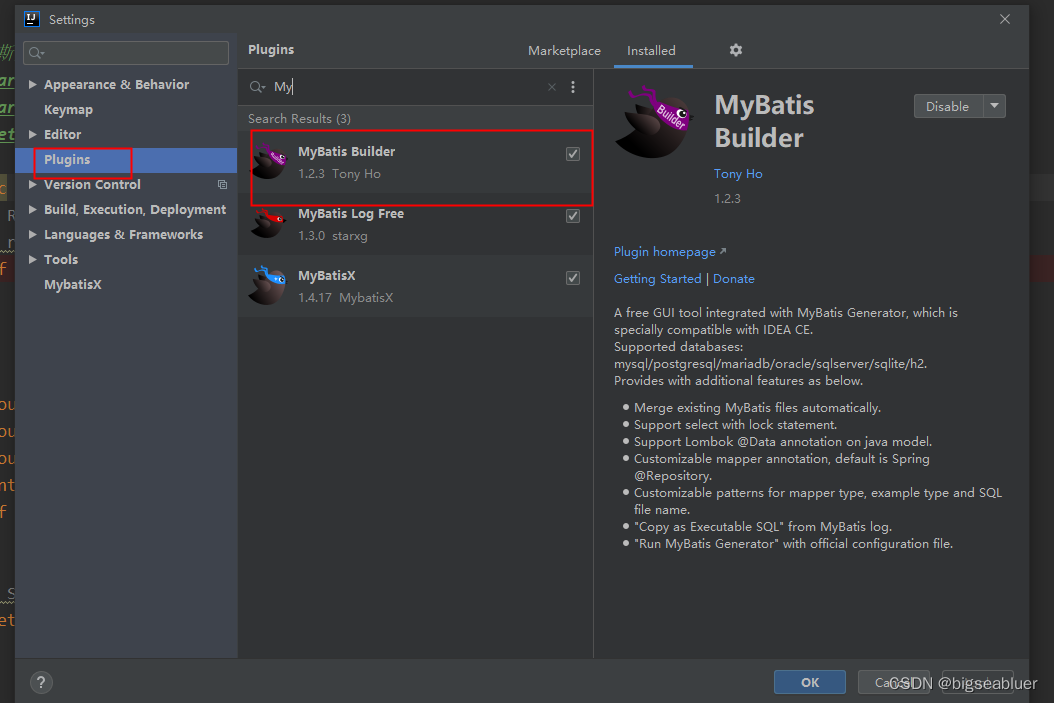Click the IntelliJ logo in the title bar
The height and width of the screenshot is (703, 1054).
click(32, 19)
